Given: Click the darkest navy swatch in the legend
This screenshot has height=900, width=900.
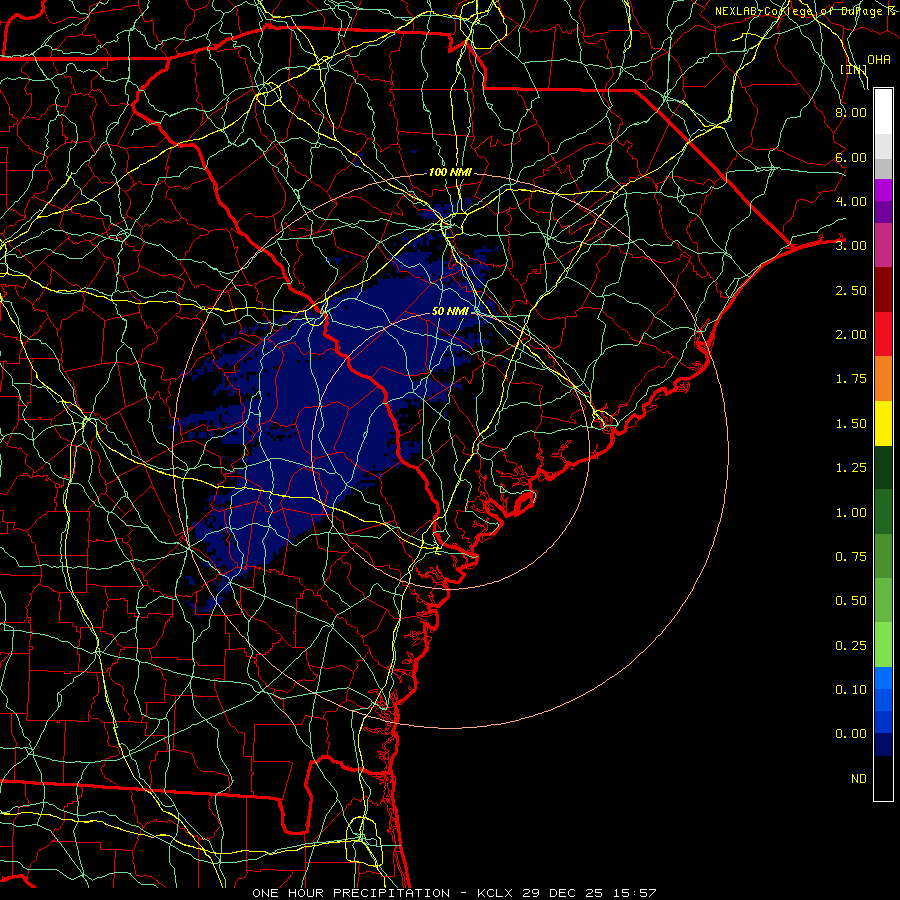Looking at the screenshot, I should 883,744.
